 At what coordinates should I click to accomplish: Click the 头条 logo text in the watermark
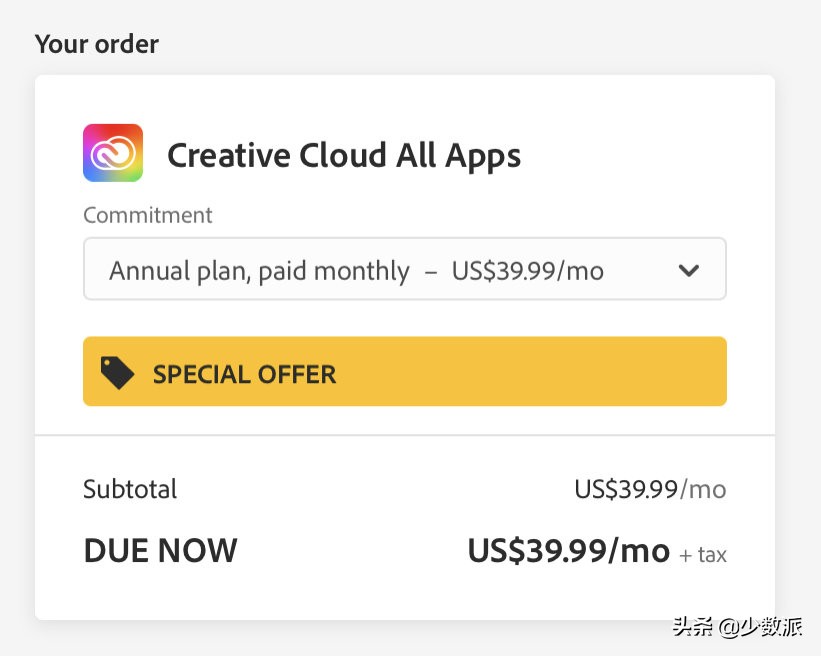[691, 627]
